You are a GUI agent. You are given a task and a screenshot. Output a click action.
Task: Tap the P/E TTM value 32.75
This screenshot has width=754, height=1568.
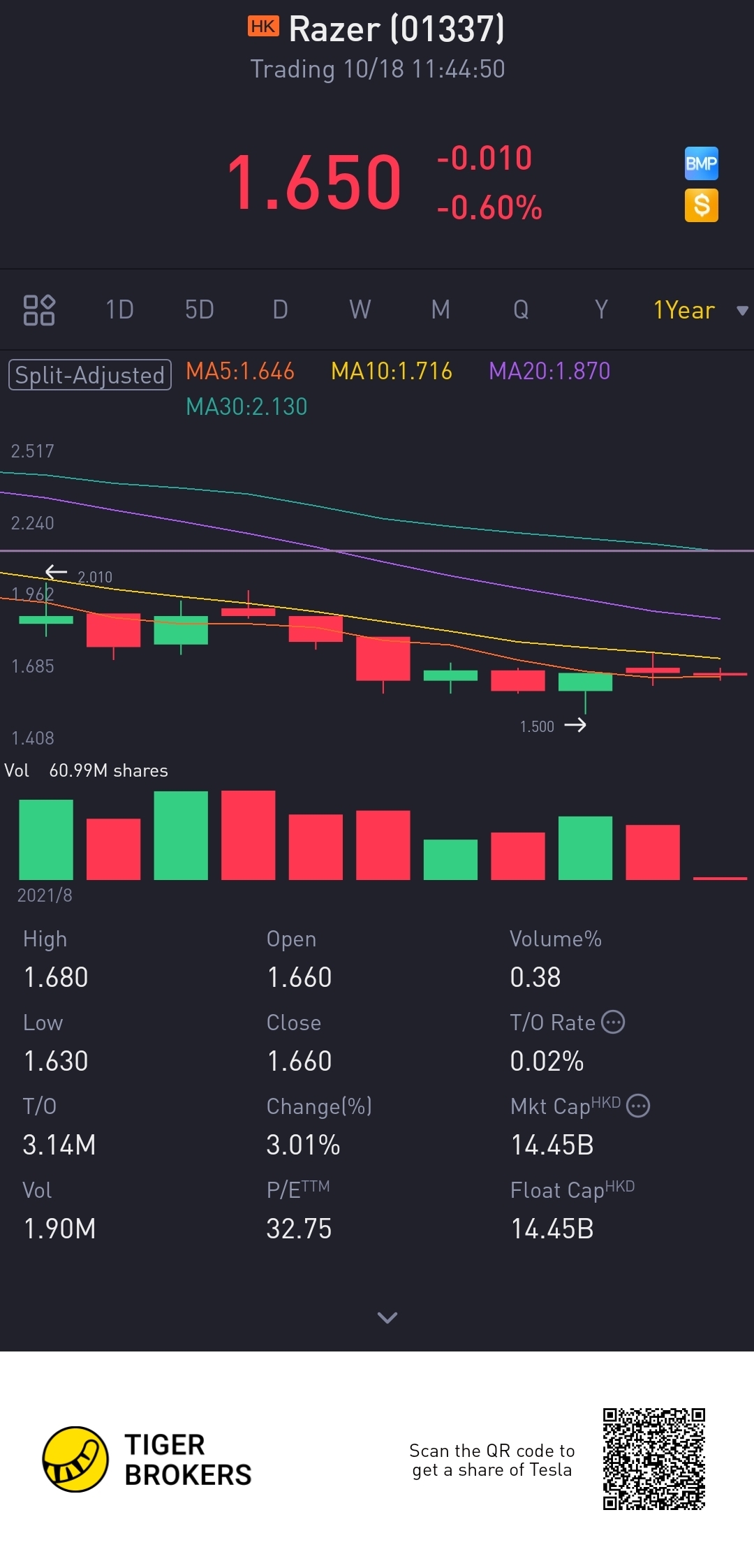click(299, 1229)
